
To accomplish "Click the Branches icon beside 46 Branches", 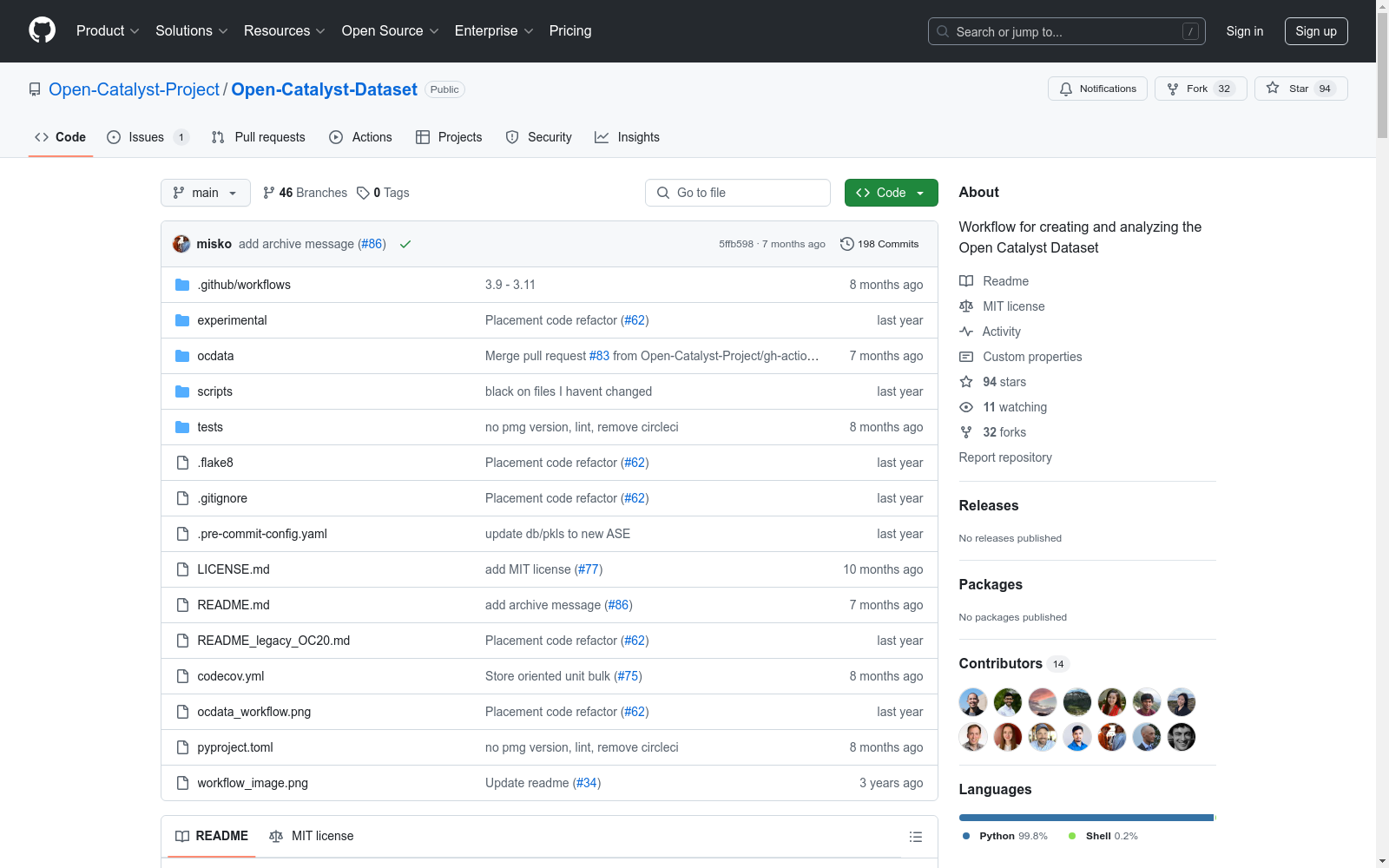I will [269, 193].
